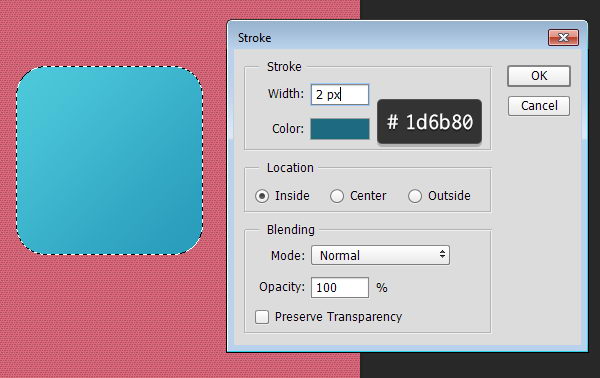Click the Outside label text
The width and height of the screenshot is (600, 378).
coord(449,196)
